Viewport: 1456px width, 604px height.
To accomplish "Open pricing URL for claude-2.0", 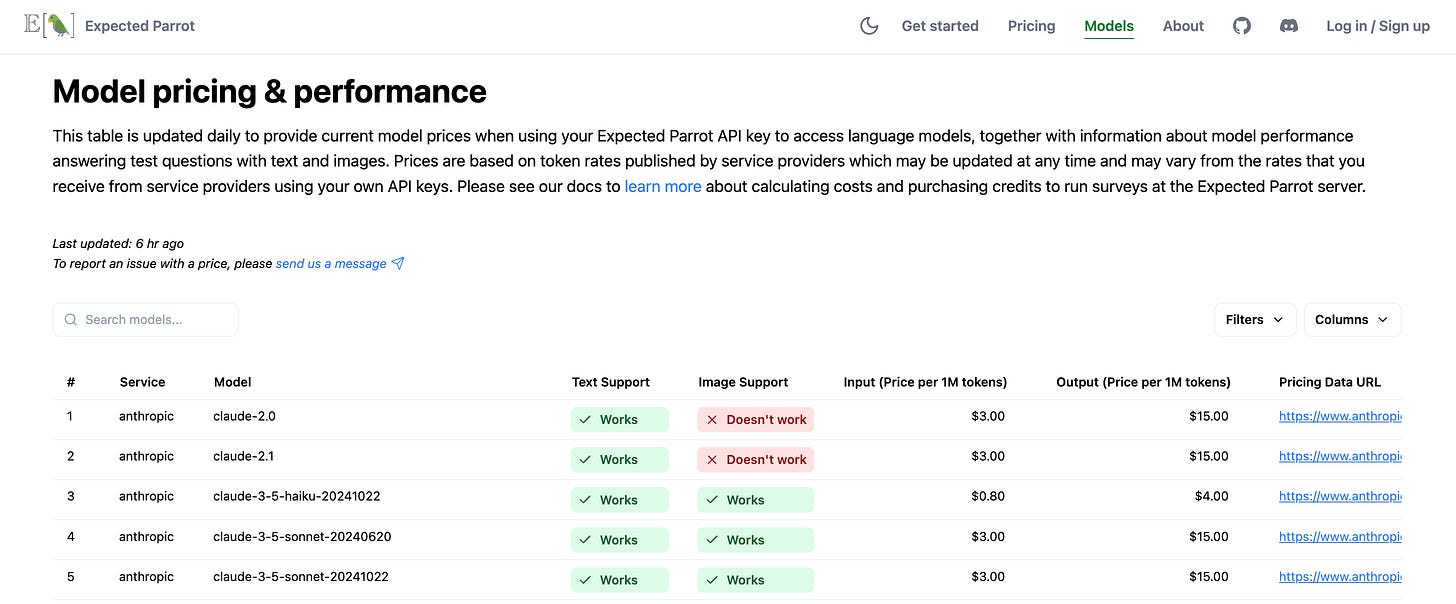I will pyautogui.click(x=1339, y=417).
